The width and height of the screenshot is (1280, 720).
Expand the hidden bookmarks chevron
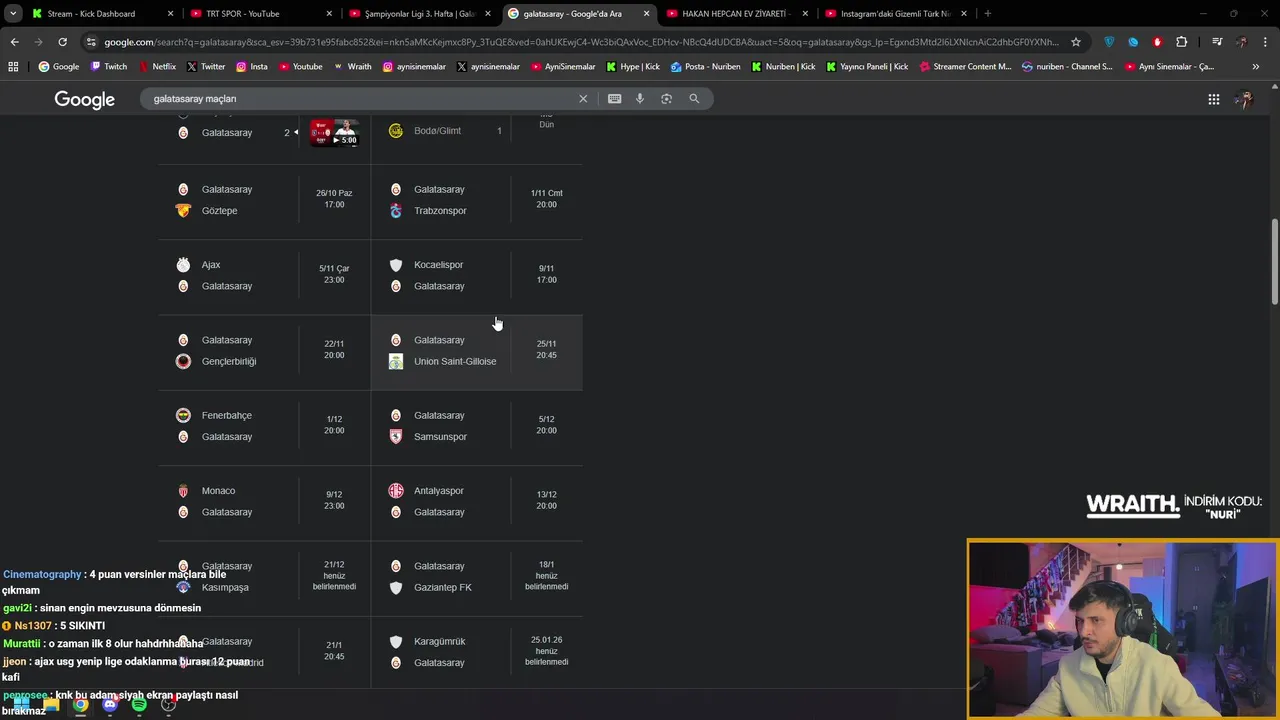pyautogui.click(x=1256, y=67)
